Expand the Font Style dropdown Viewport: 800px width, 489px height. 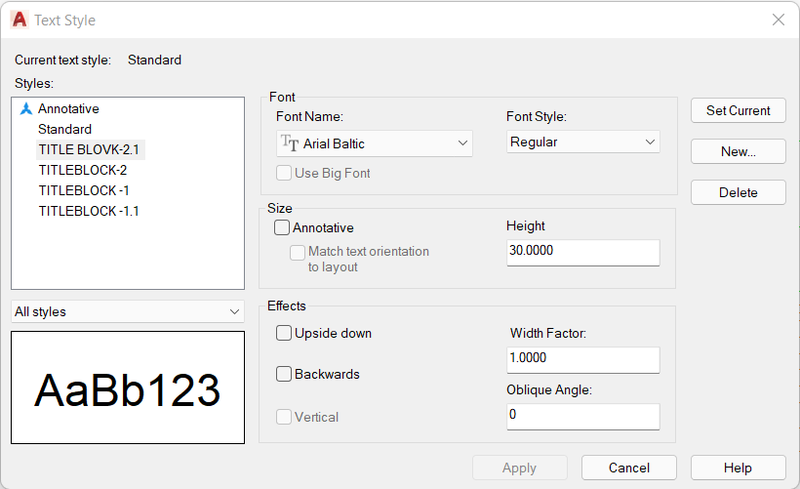[583, 142]
